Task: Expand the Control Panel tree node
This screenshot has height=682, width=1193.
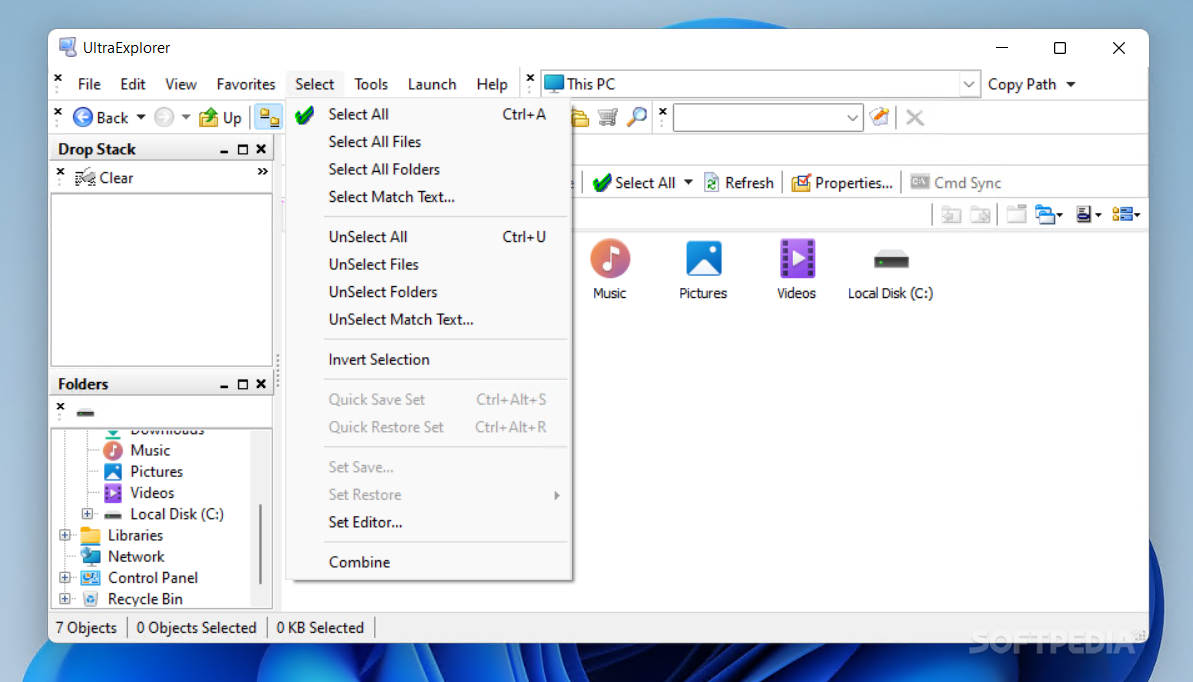Action: 65,578
